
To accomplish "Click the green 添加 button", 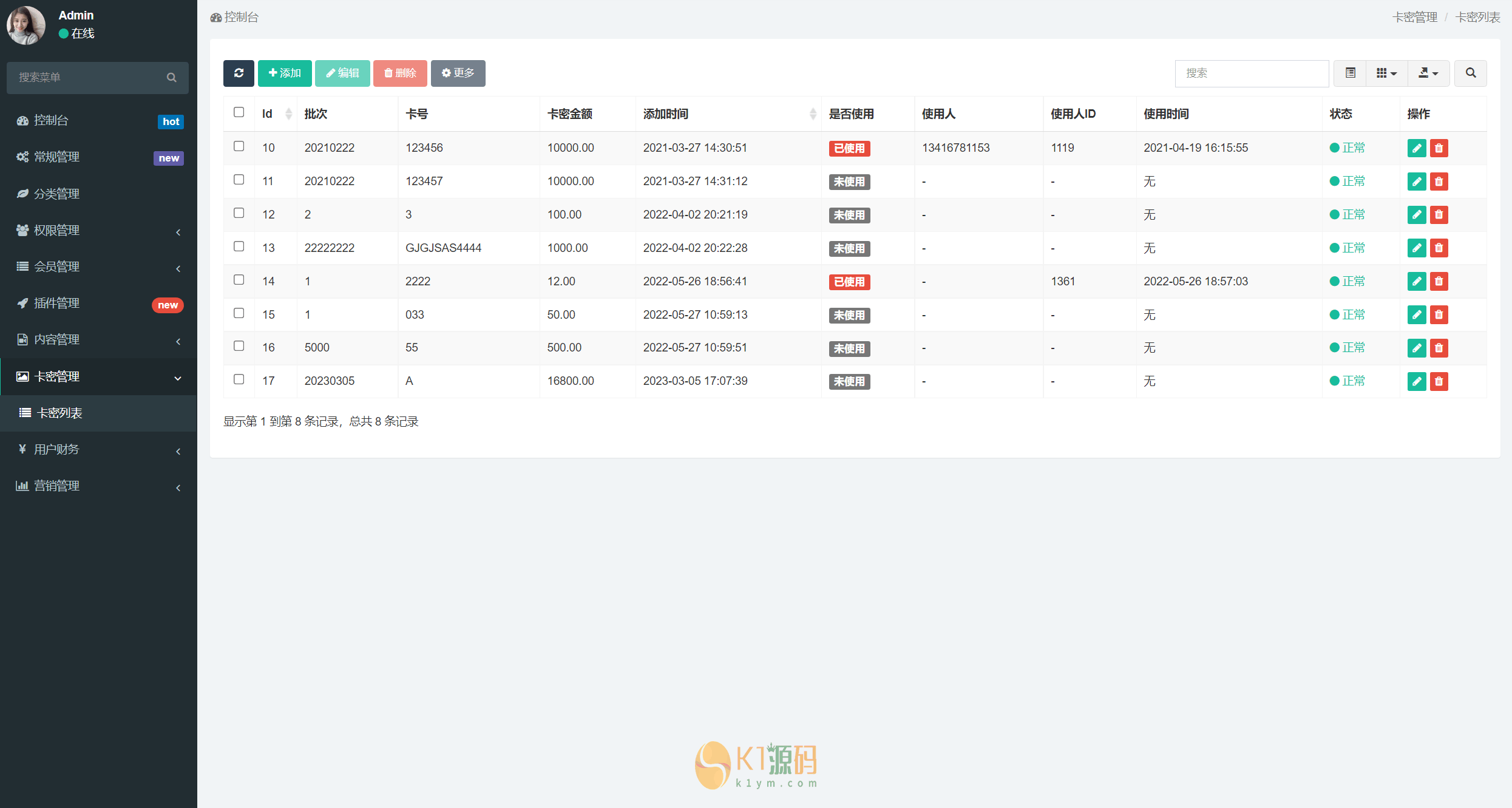I will tap(285, 73).
